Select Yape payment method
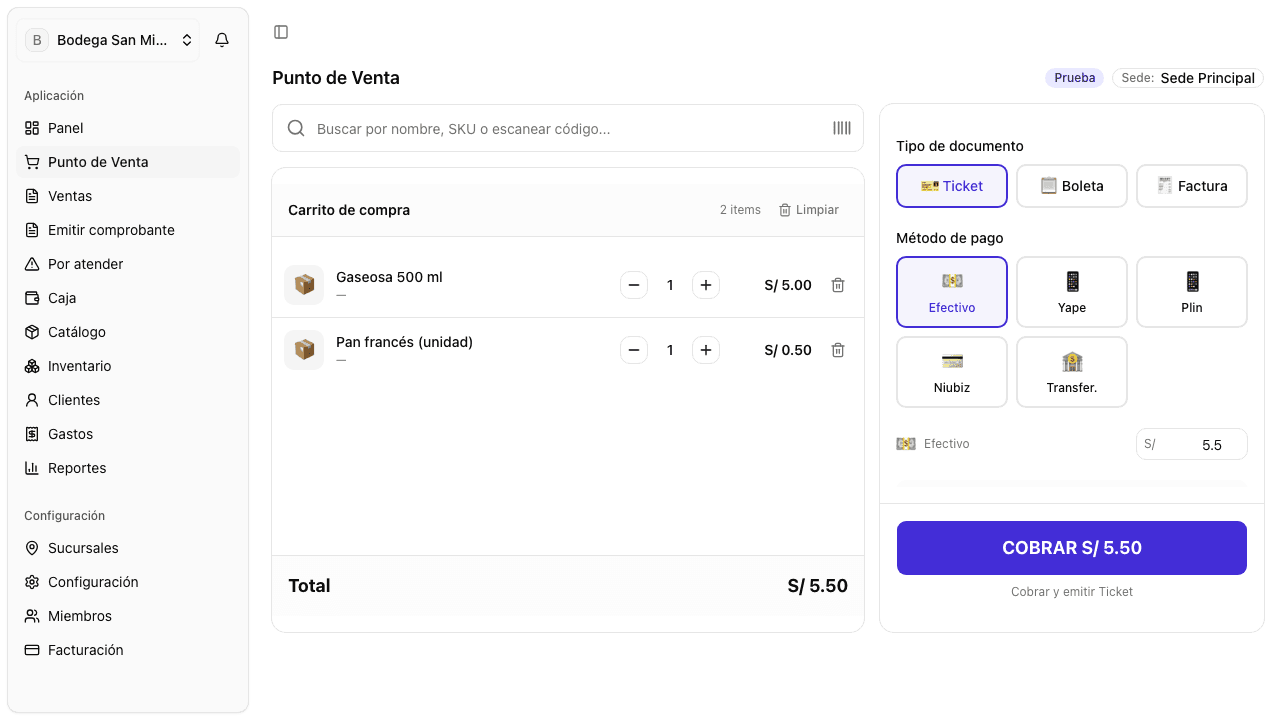The image size is (1280, 720). [1072, 292]
